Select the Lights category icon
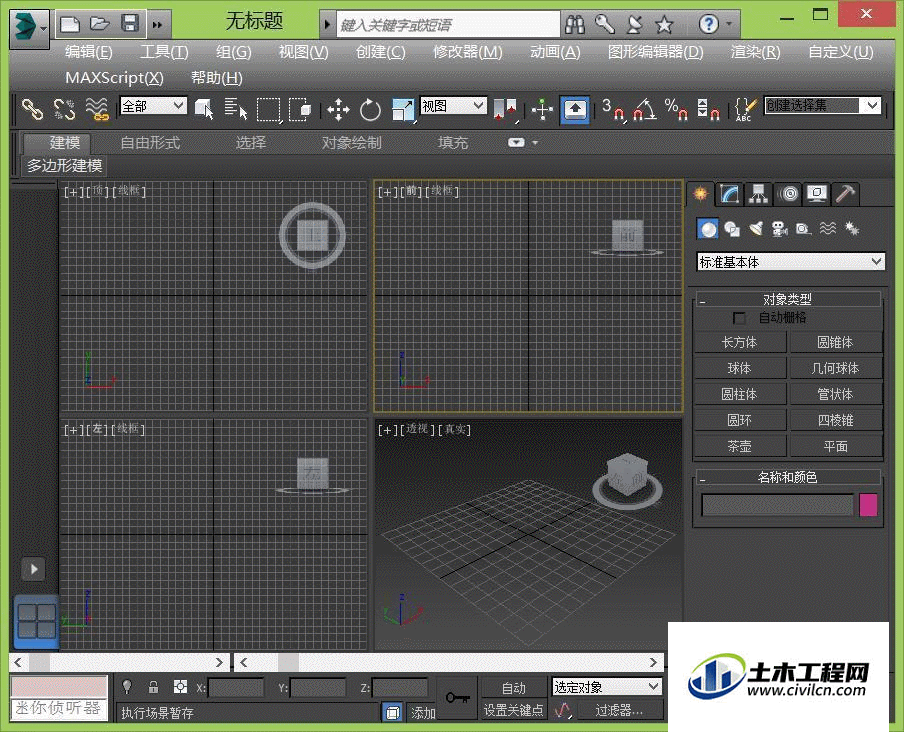The width and height of the screenshot is (904, 732). pyautogui.click(x=756, y=229)
